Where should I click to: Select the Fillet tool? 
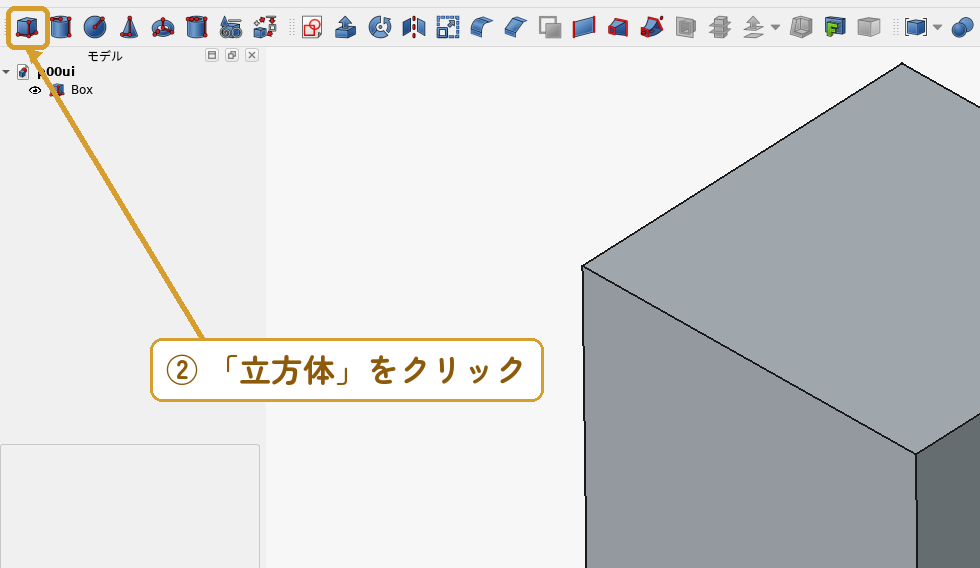point(482,27)
